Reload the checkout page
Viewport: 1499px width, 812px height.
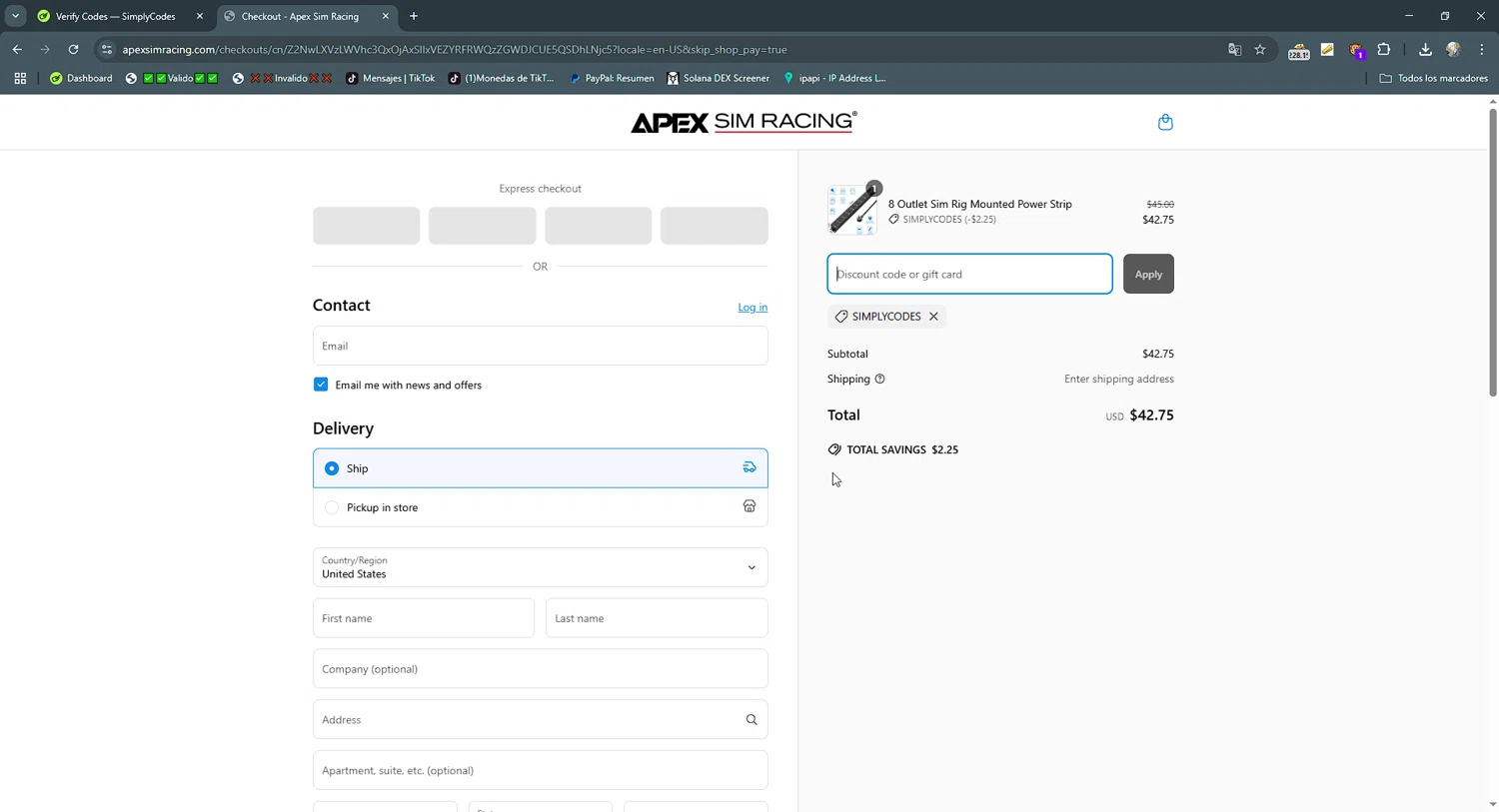(x=73, y=49)
